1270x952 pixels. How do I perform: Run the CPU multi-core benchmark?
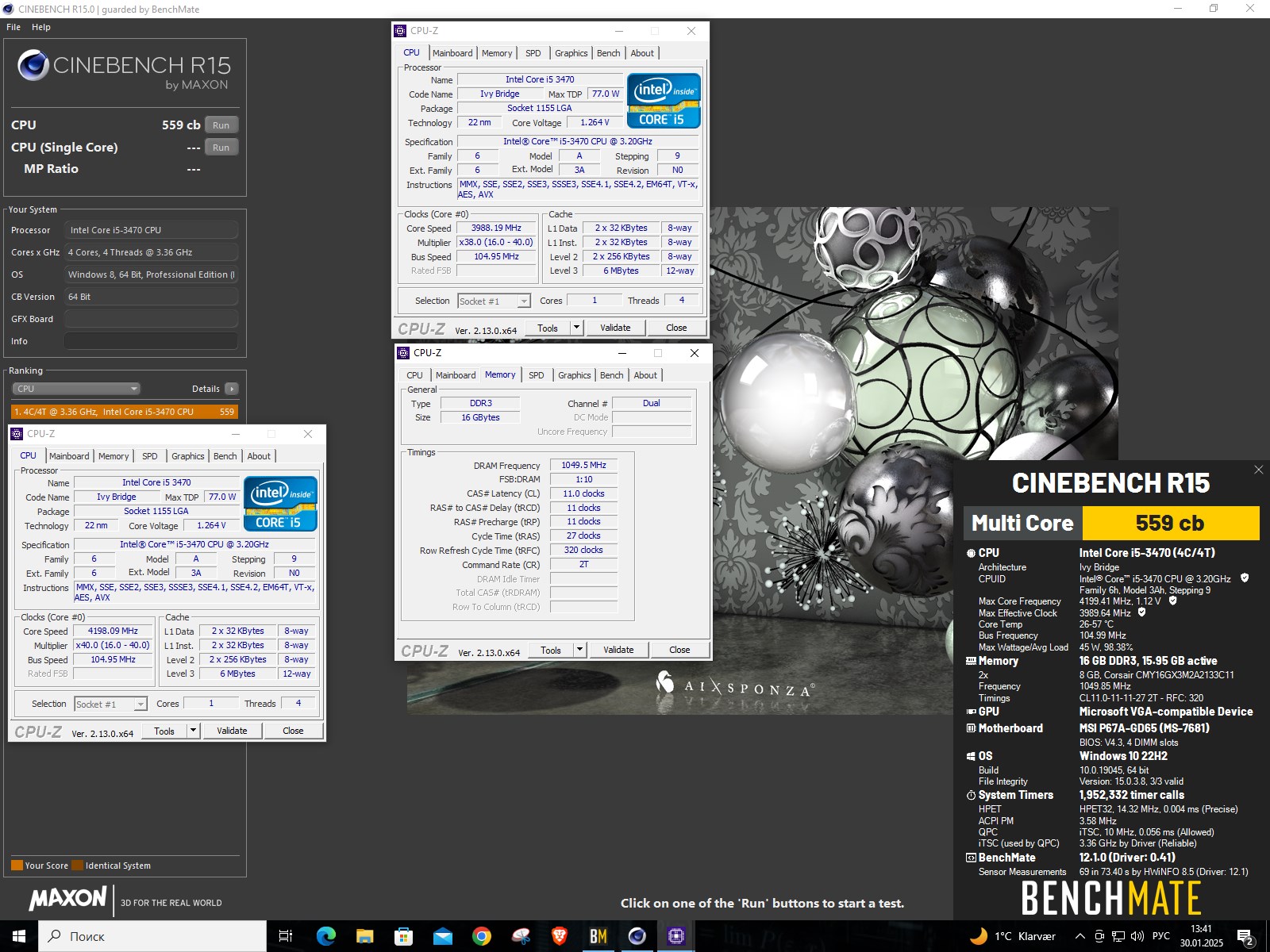point(221,125)
